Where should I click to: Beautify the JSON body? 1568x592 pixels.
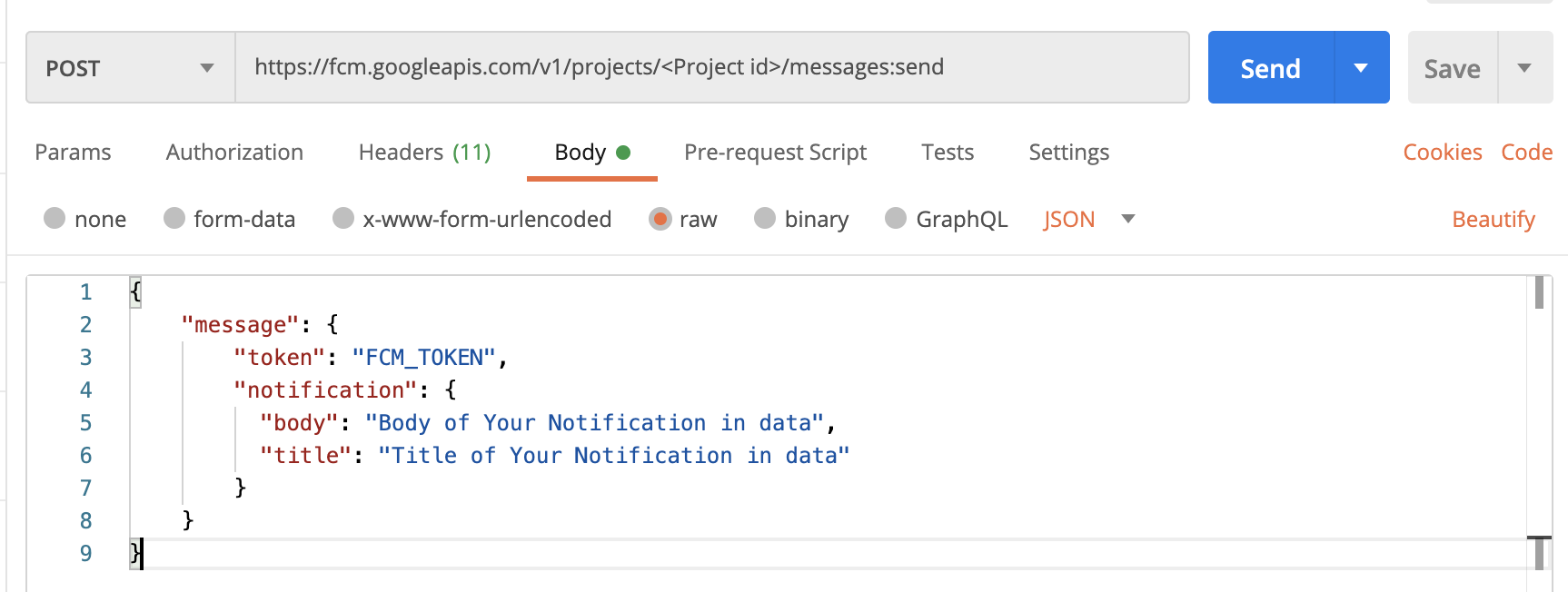coord(1493,219)
